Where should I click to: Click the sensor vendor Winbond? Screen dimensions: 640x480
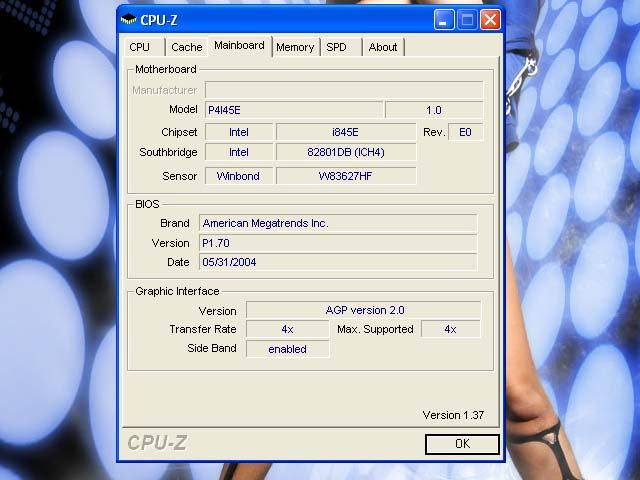[239, 176]
